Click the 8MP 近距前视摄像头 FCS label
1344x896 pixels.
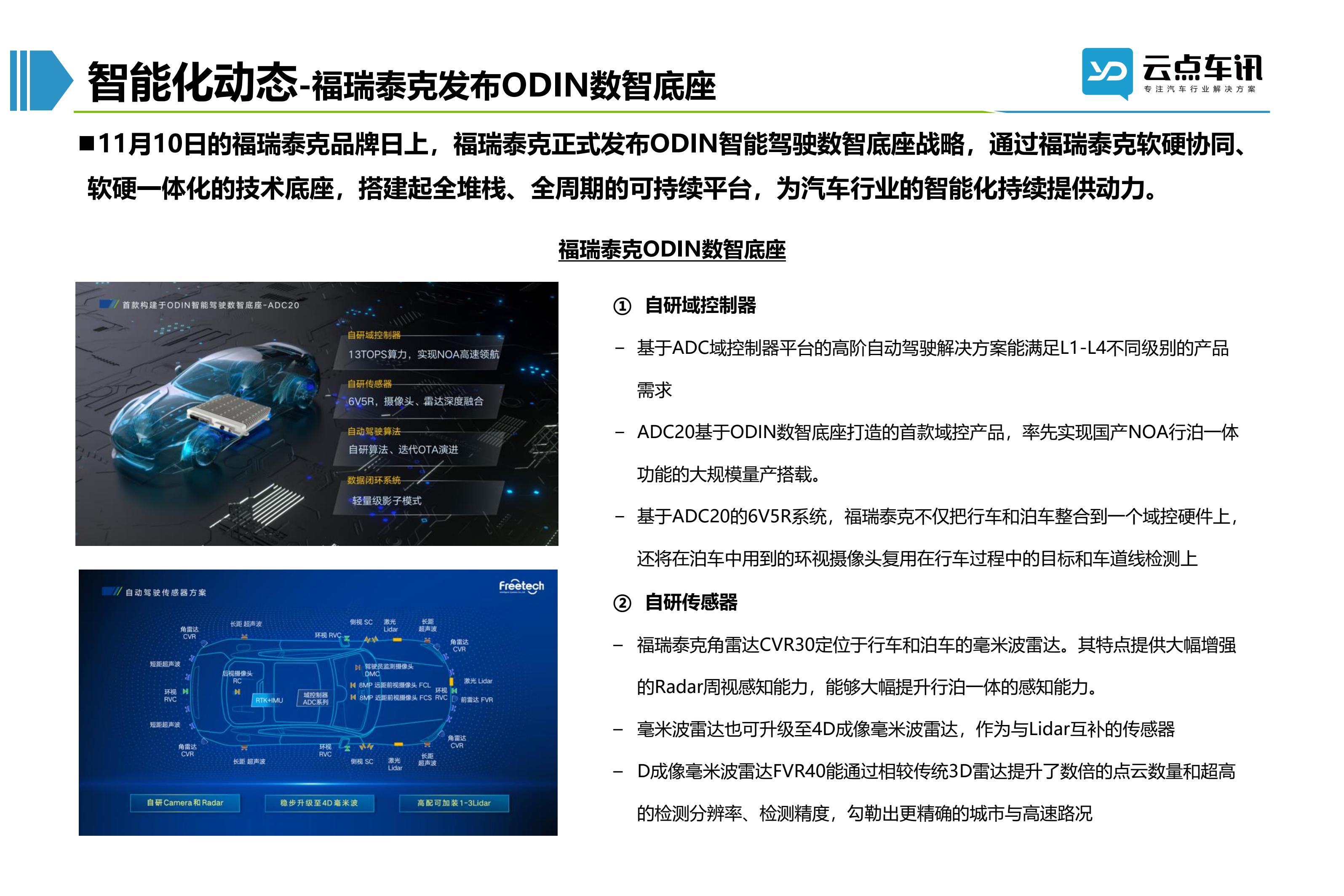click(x=395, y=698)
